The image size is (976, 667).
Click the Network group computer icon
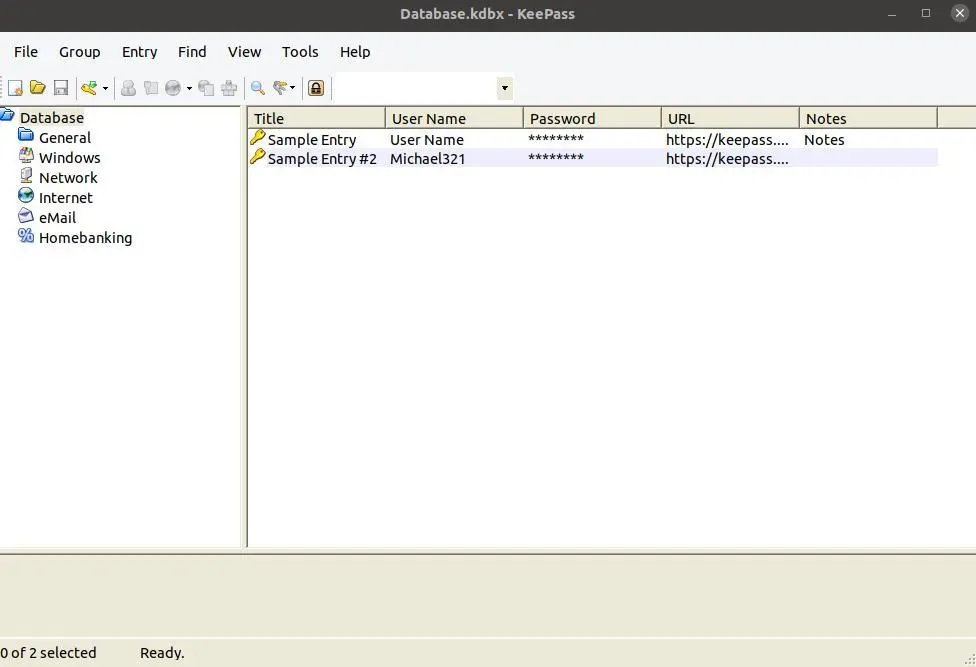26,175
